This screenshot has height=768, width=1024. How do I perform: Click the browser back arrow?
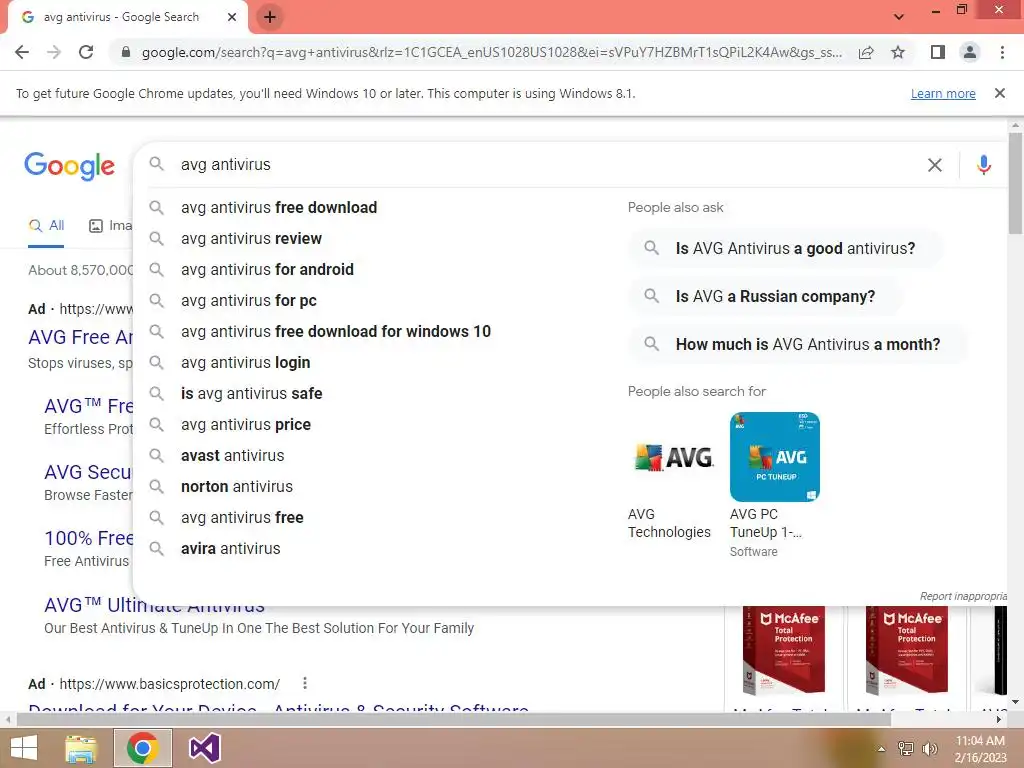tap(22, 52)
